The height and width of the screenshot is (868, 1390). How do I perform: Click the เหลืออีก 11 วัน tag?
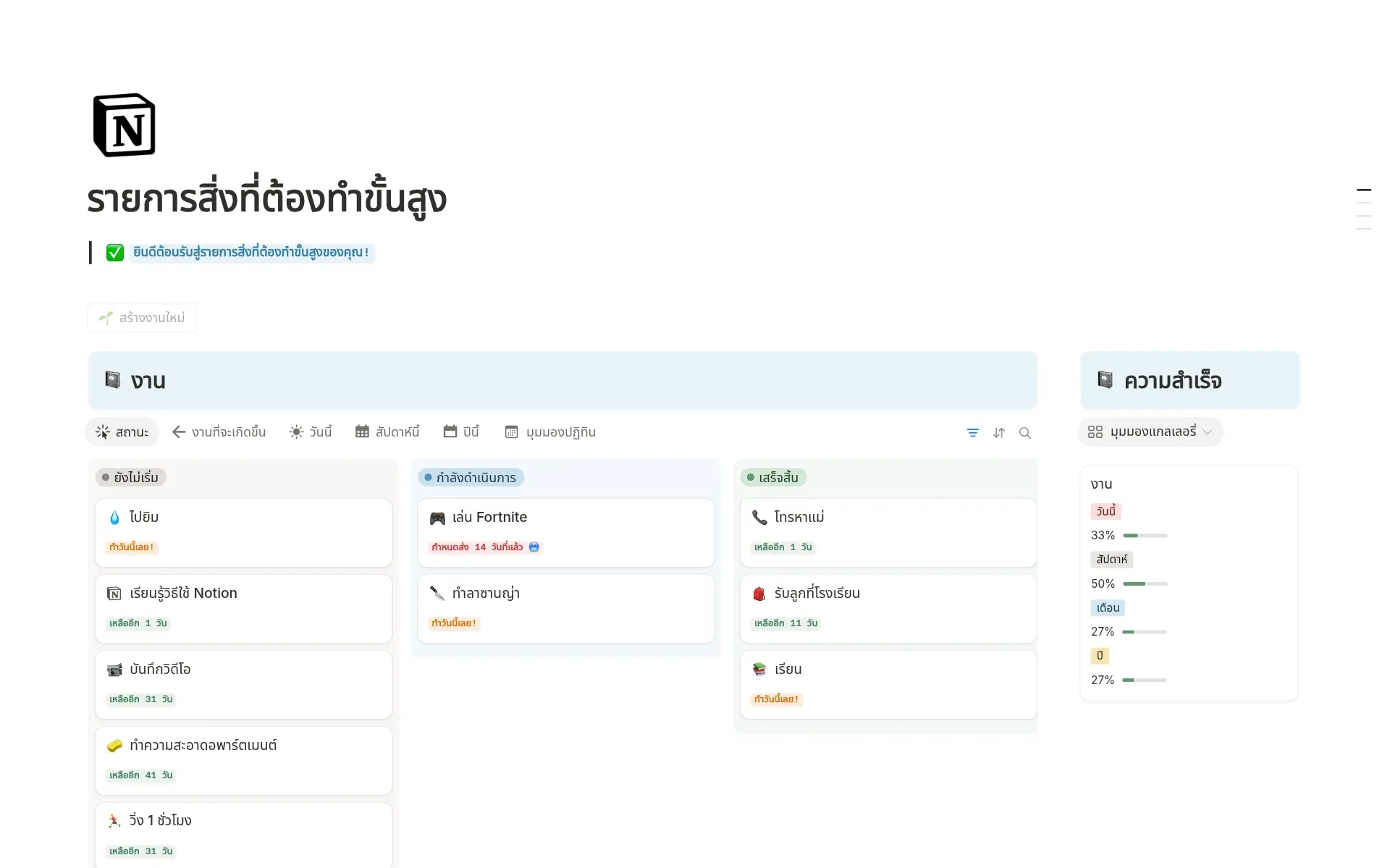(786, 623)
